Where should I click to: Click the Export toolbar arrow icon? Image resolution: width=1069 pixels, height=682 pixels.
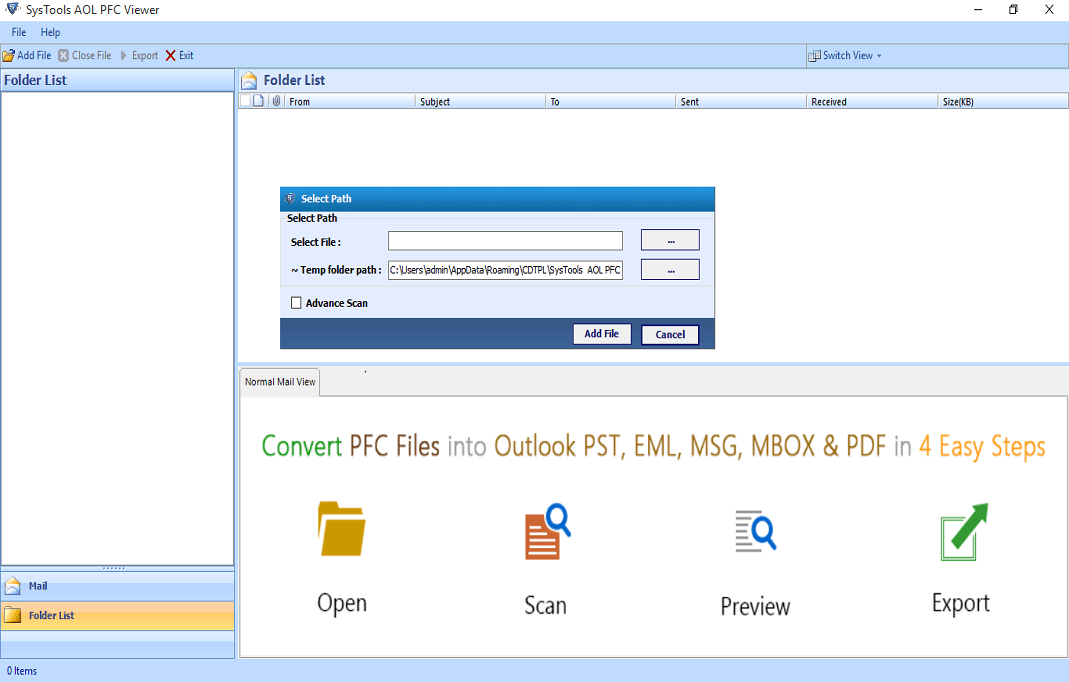[123, 55]
